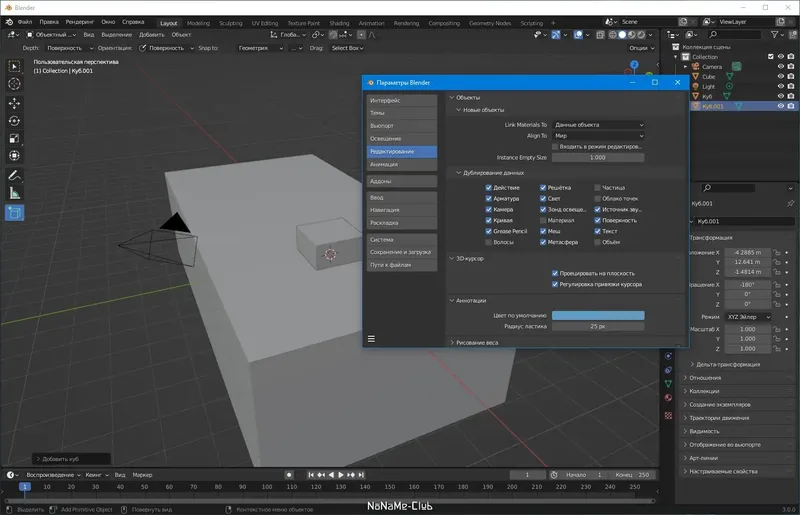
Task: Click the annotation default color swatch
Action: (x=598, y=315)
